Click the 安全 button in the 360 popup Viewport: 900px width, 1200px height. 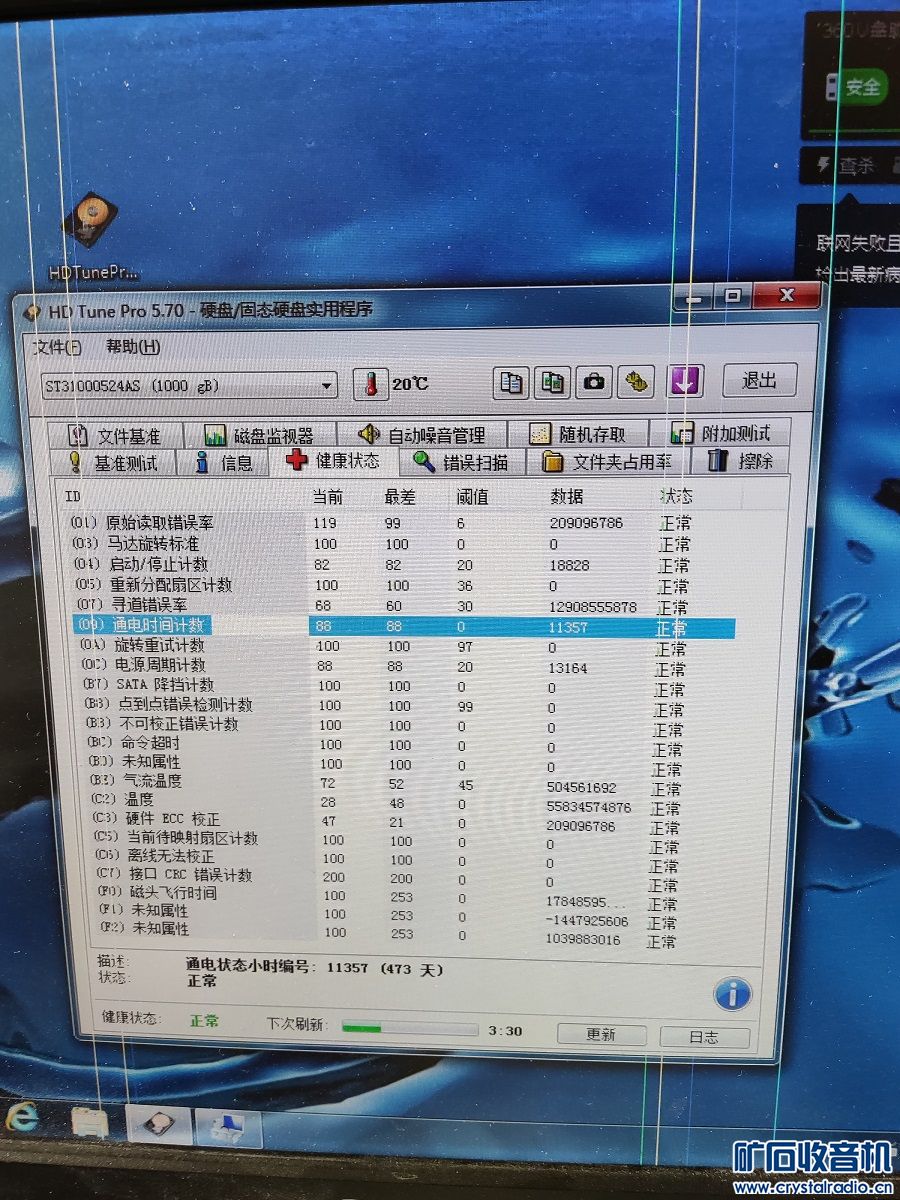(855, 87)
